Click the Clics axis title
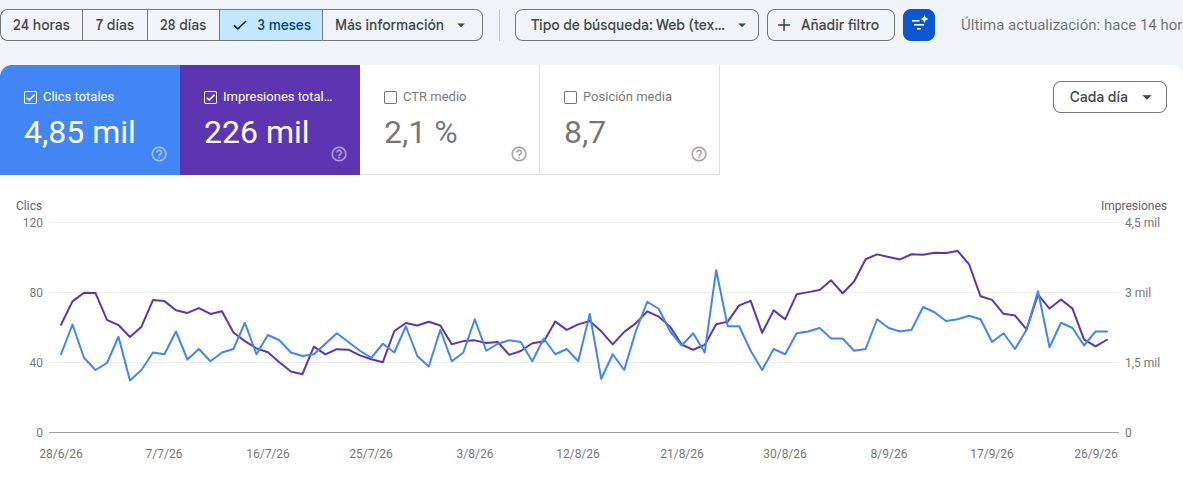 (29, 205)
